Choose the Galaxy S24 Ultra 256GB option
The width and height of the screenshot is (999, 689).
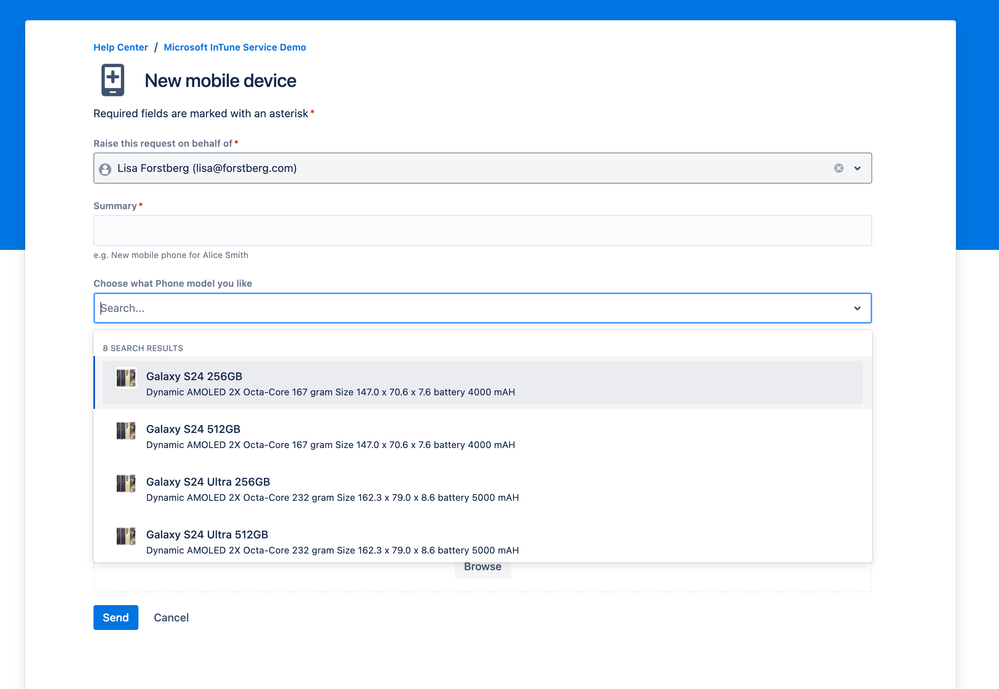click(x=482, y=489)
